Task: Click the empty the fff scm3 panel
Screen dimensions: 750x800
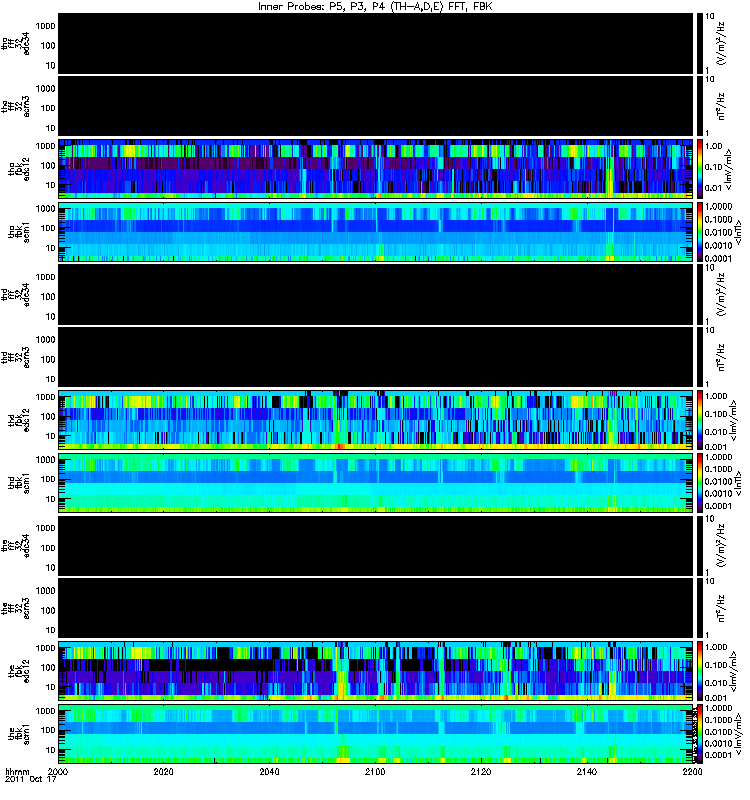Action: coord(376,608)
